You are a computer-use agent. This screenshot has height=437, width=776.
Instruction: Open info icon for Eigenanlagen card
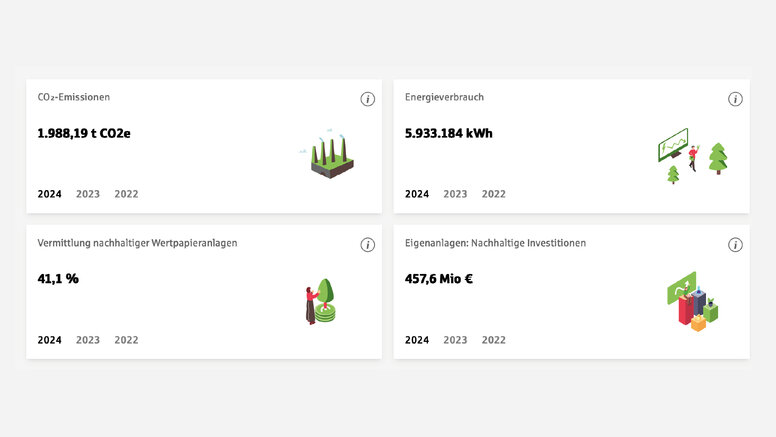coord(735,245)
